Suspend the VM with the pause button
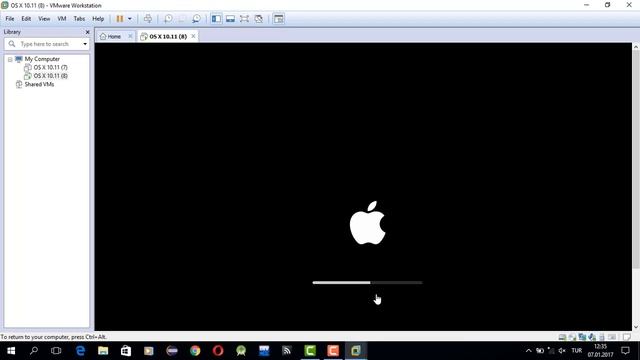Image resolution: width=640 pixels, height=360 pixels. click(x=120, y=19)
